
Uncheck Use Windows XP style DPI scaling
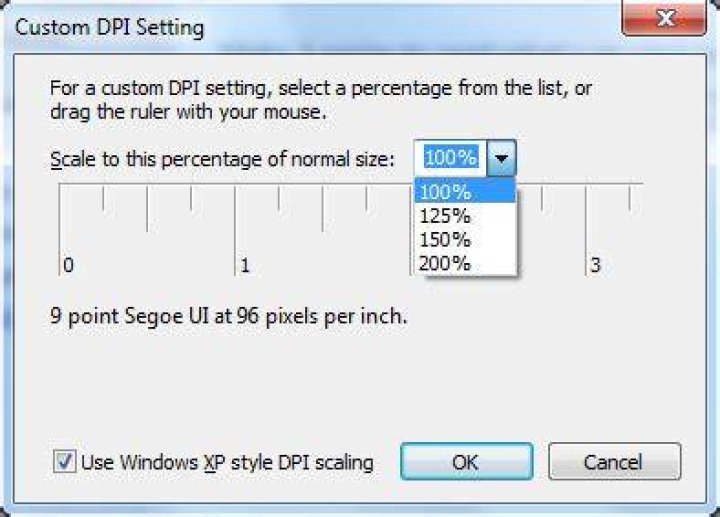pos(64,461)
